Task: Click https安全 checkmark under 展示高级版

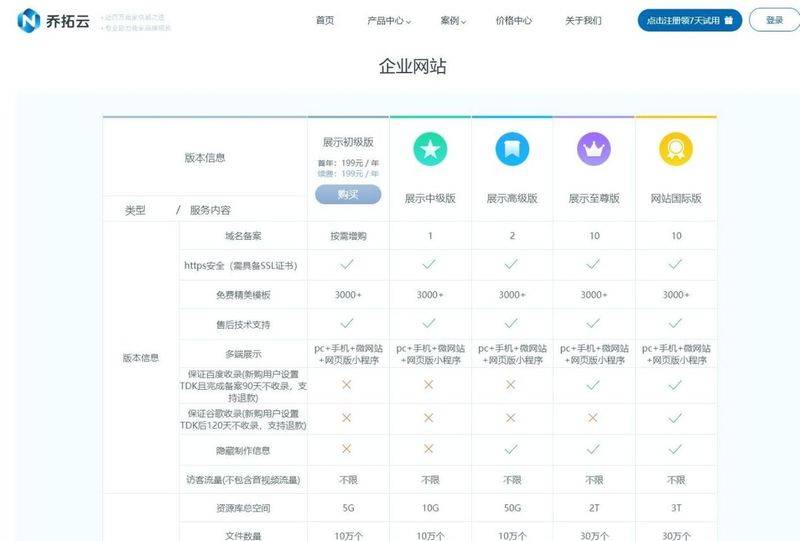Action: (511, 264)
